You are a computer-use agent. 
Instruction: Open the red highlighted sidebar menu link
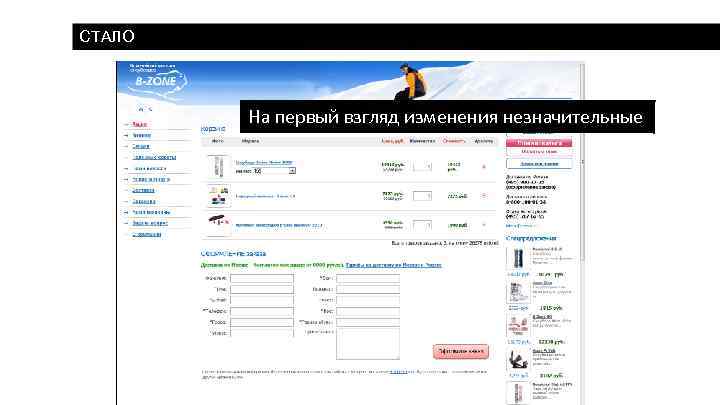click(x=140, y=124)
